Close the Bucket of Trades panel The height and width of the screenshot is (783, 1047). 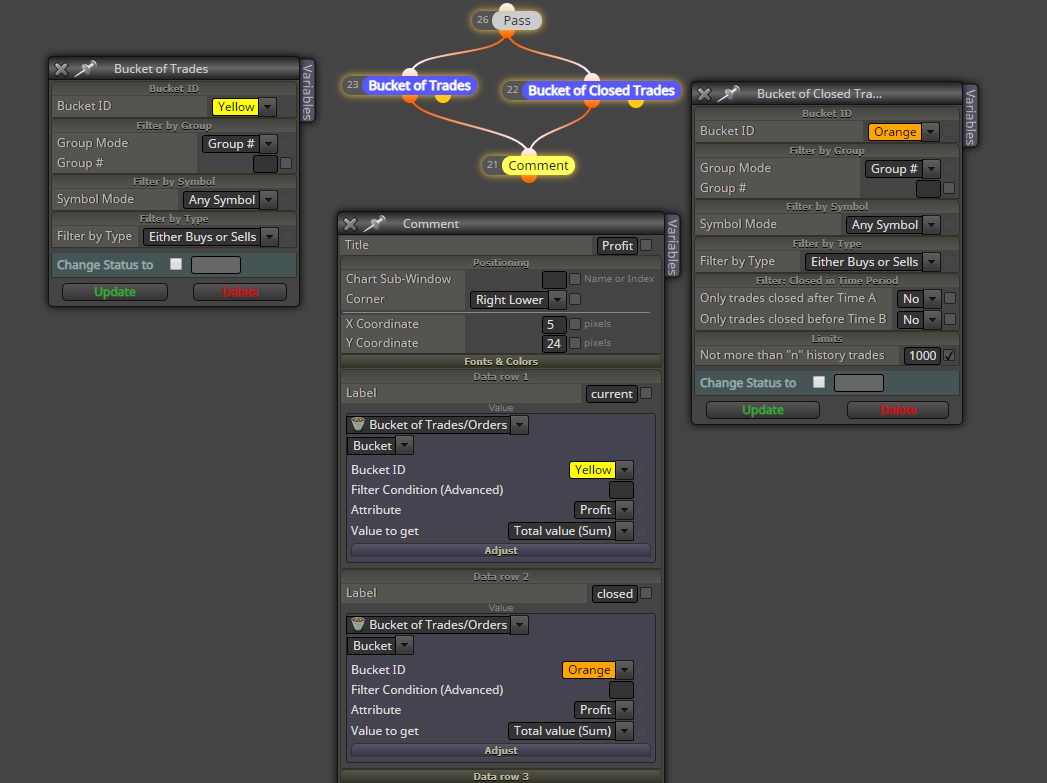pos(61,69)
